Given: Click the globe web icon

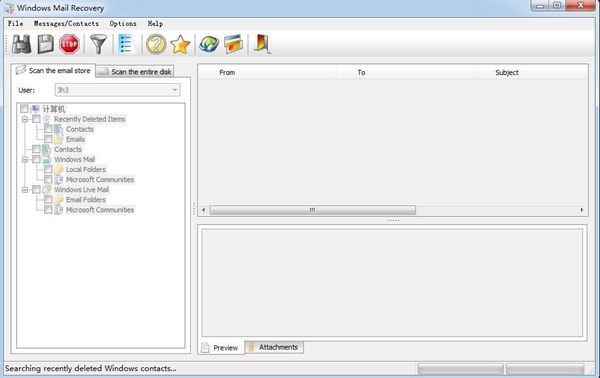Looking at the screenshot, I should pyautogui.click(x=209, y=44).
